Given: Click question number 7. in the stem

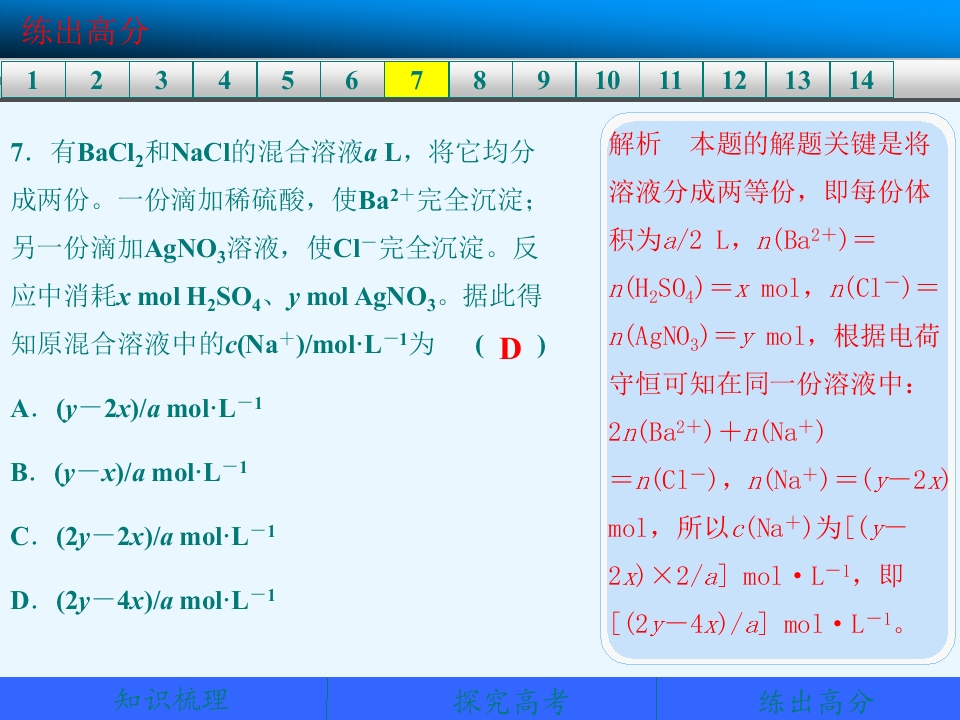Looking at the screenshot, I should [21, 152].
